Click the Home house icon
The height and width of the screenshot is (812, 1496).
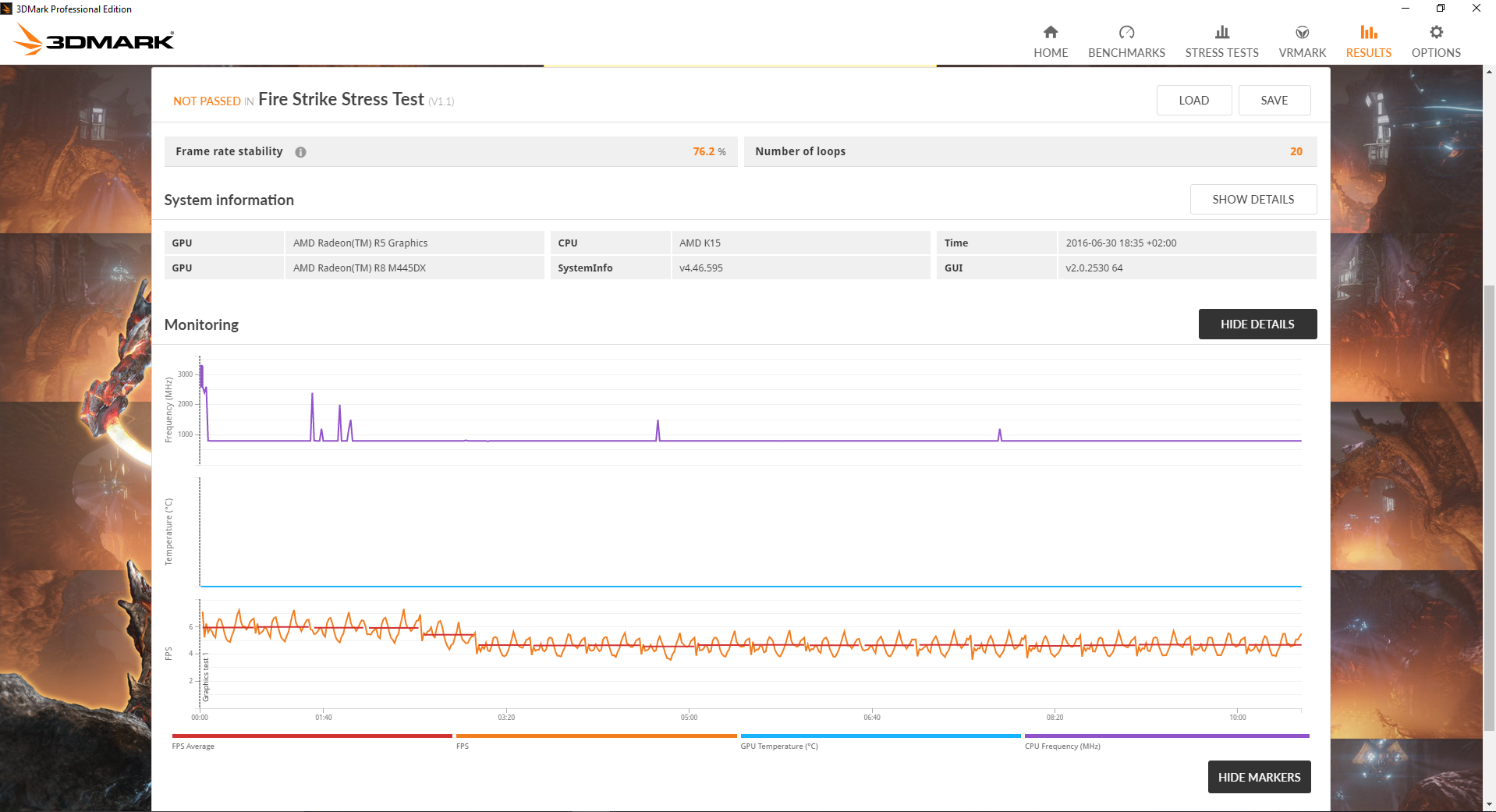pyautogui.click(x=1051, y=32)
